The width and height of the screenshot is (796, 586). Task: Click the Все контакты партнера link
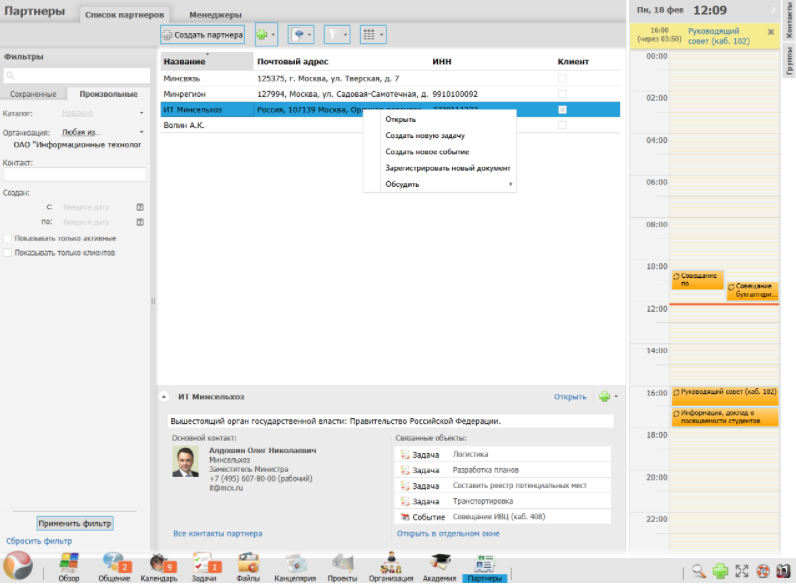(218, 533)
